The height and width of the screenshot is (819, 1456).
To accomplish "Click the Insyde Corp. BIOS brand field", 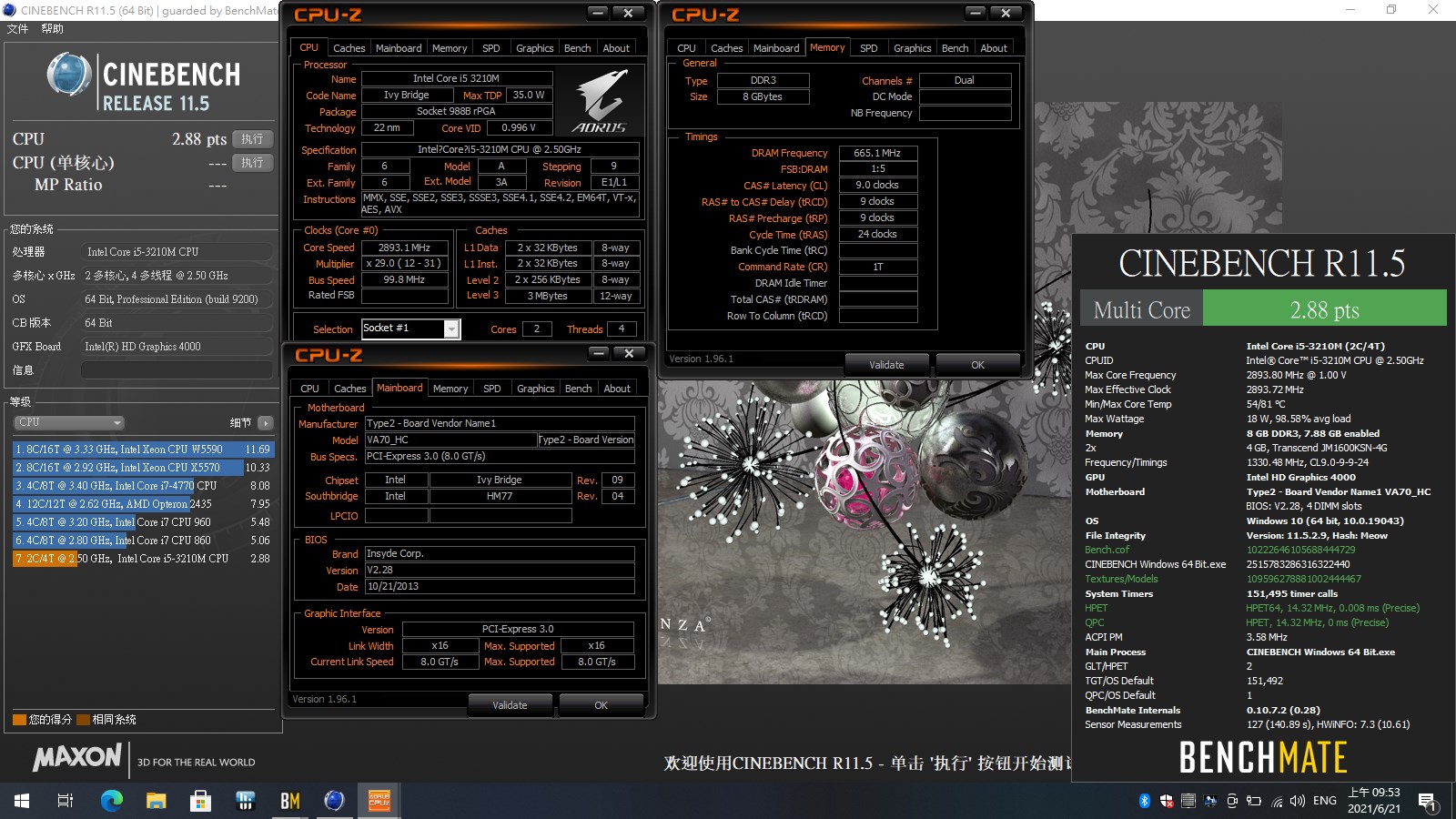I will pyautogui.click(x=500, y=553).
